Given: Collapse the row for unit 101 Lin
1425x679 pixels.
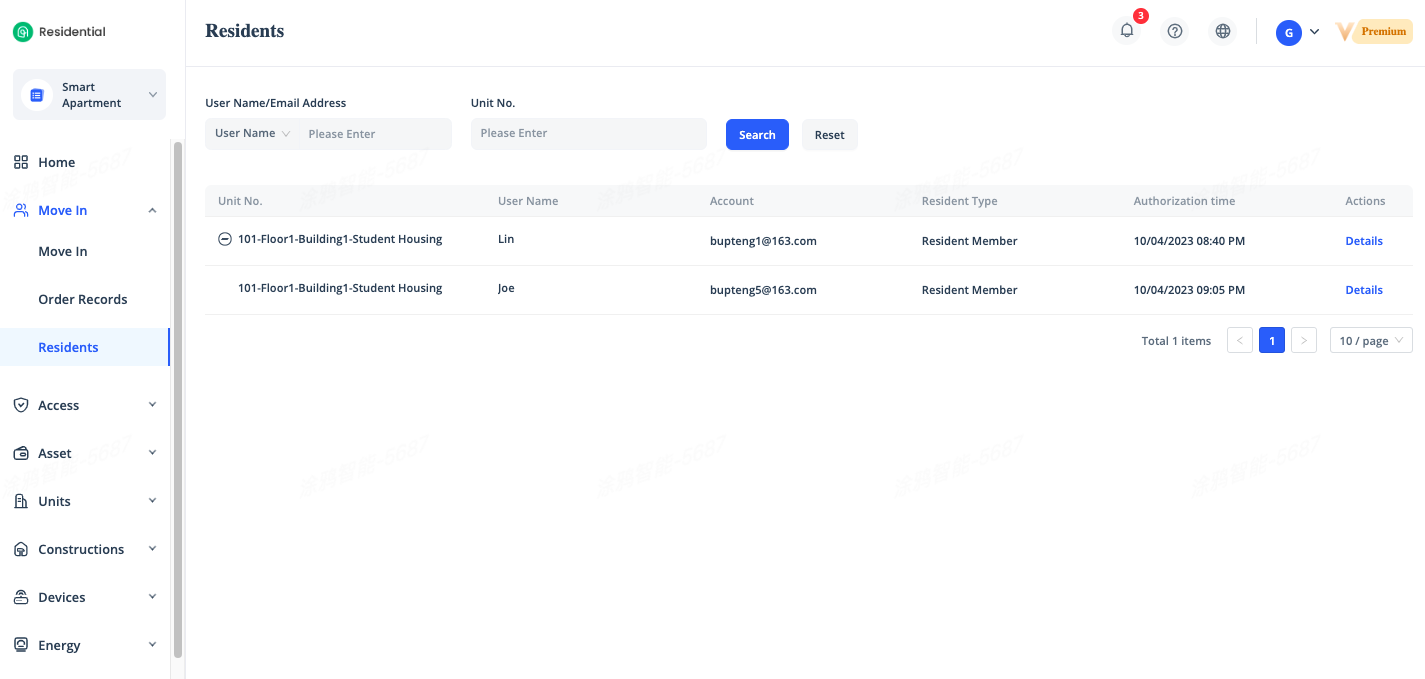Looking at the screenshot, I should pos(225,240).
